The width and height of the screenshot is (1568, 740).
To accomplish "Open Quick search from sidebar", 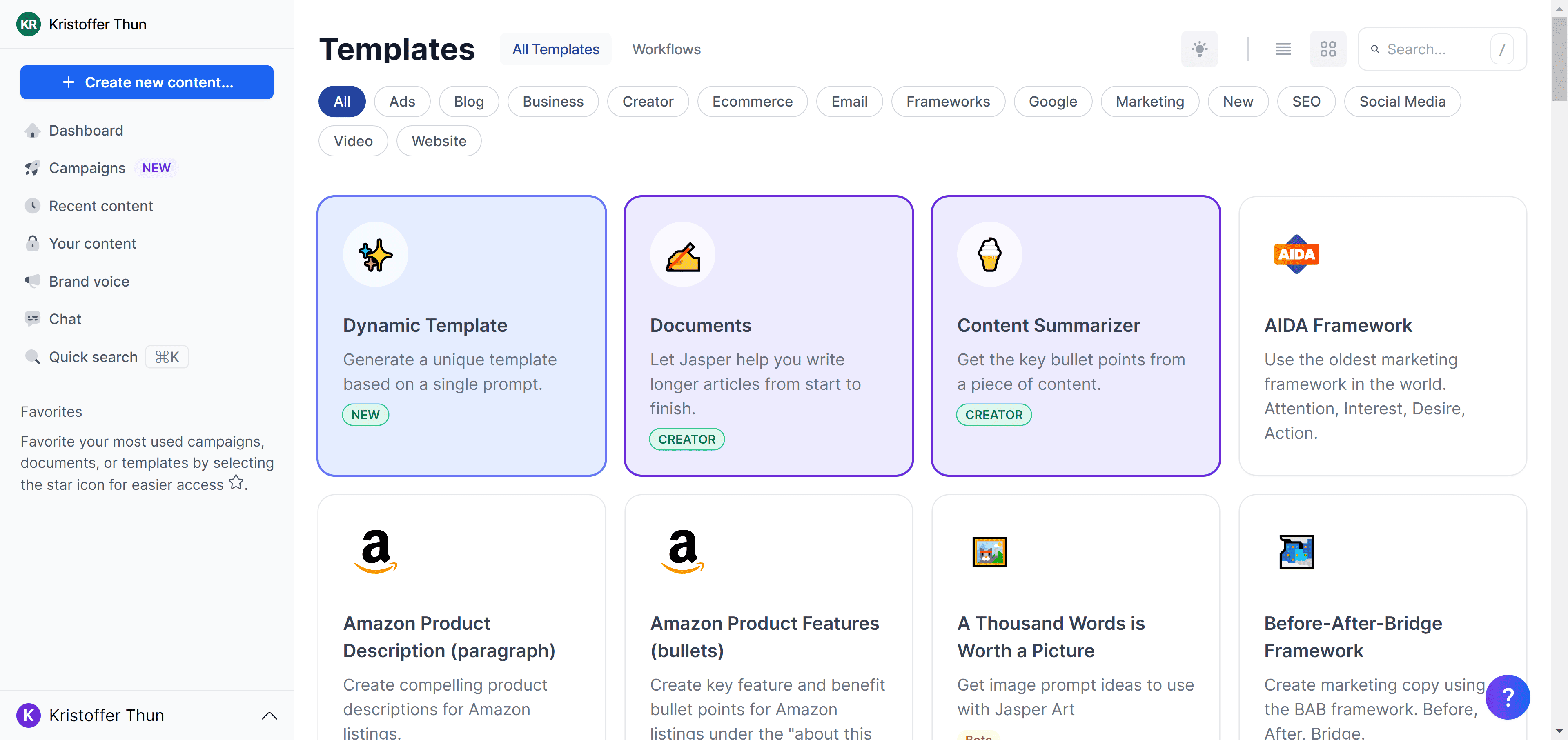I will [93, 357].
